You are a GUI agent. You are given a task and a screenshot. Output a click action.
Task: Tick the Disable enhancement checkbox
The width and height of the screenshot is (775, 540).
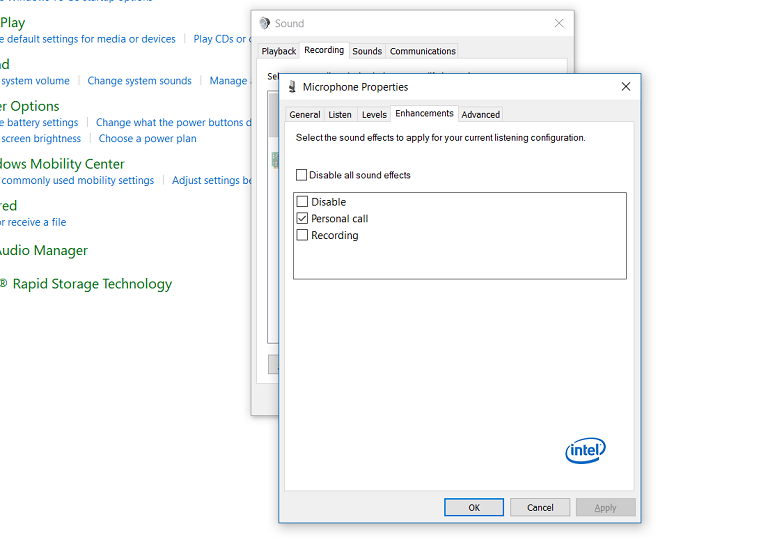click(x=302, y=202)
